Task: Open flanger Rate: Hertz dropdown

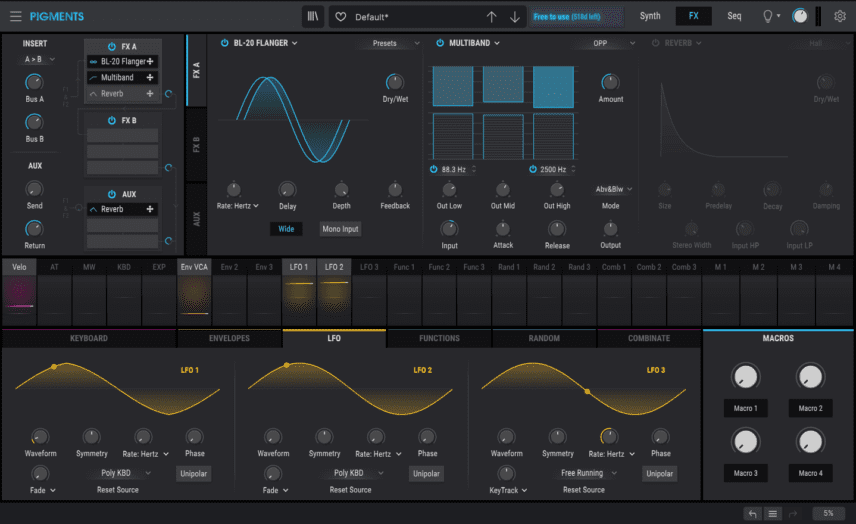Action: click(x=237, y=206)
